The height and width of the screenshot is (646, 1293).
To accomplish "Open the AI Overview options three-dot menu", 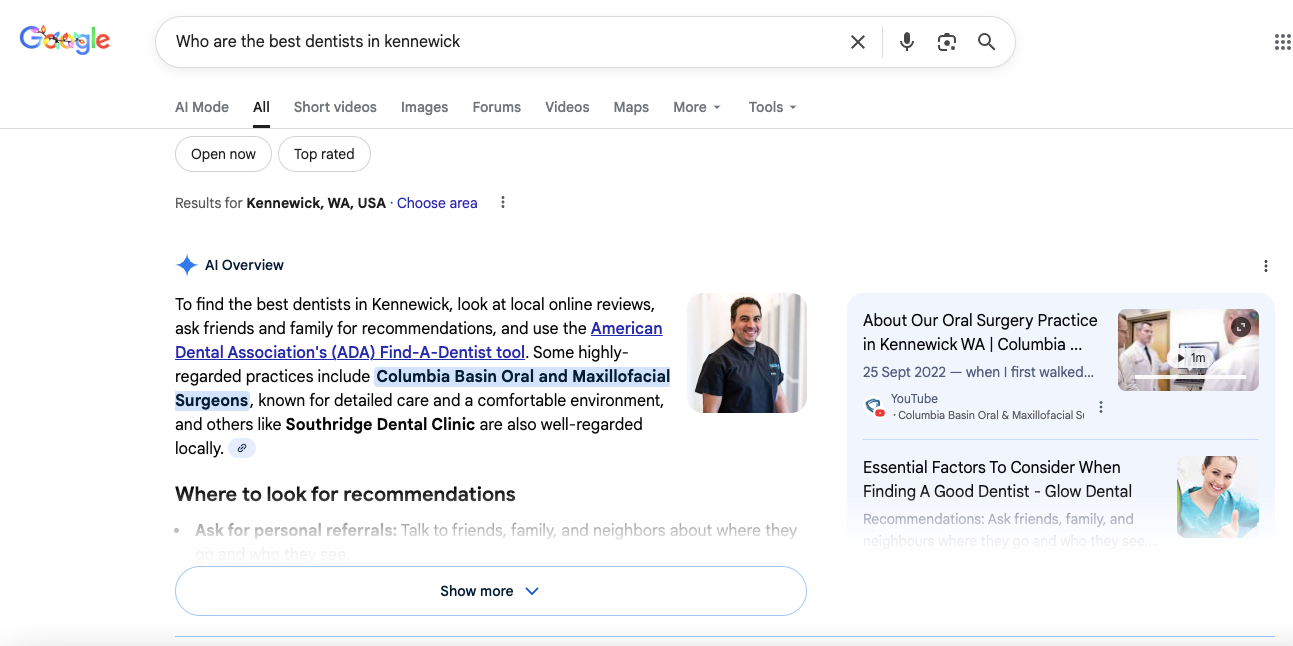I will coord(1266,265).
